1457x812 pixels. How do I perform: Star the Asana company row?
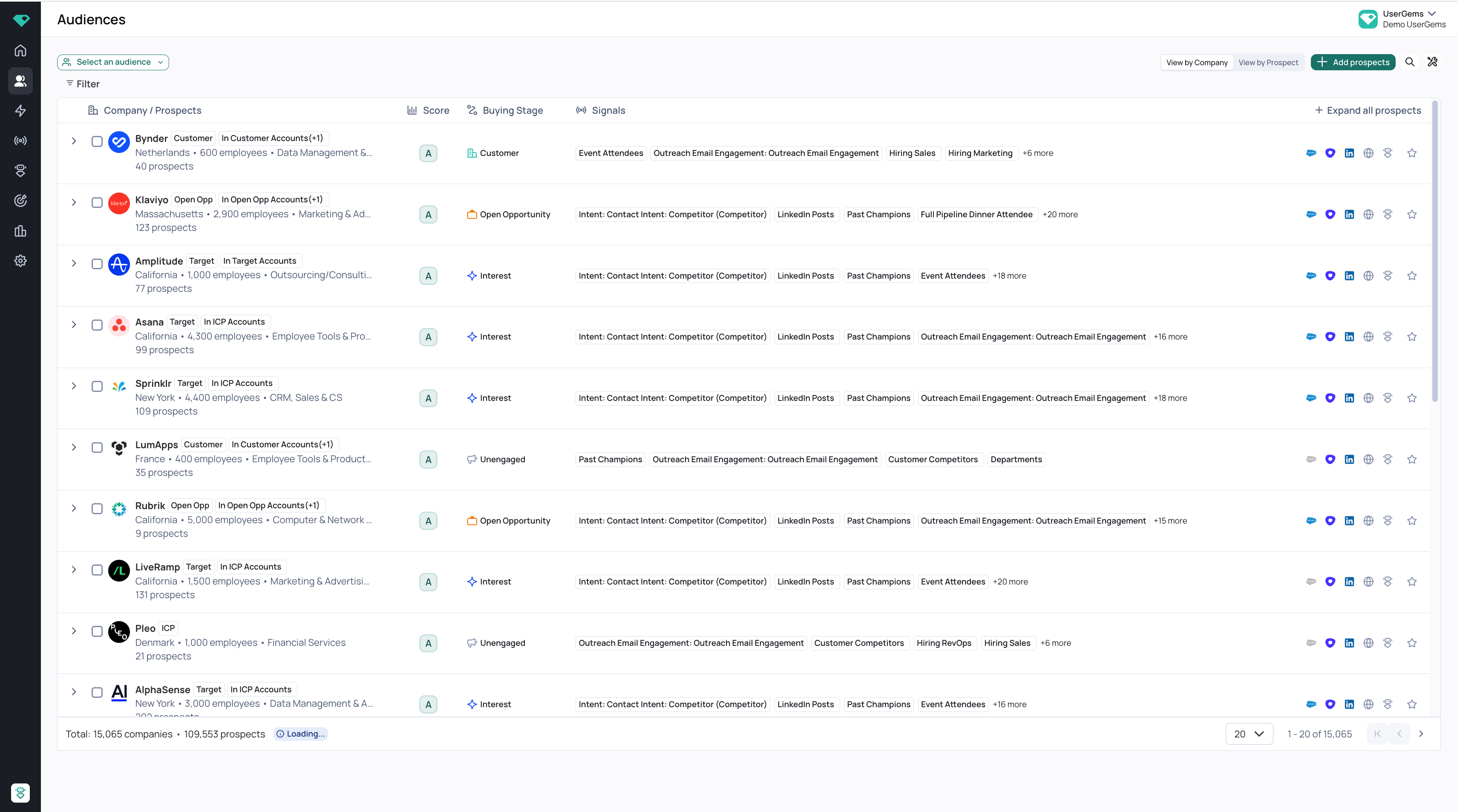[1412, 337]
